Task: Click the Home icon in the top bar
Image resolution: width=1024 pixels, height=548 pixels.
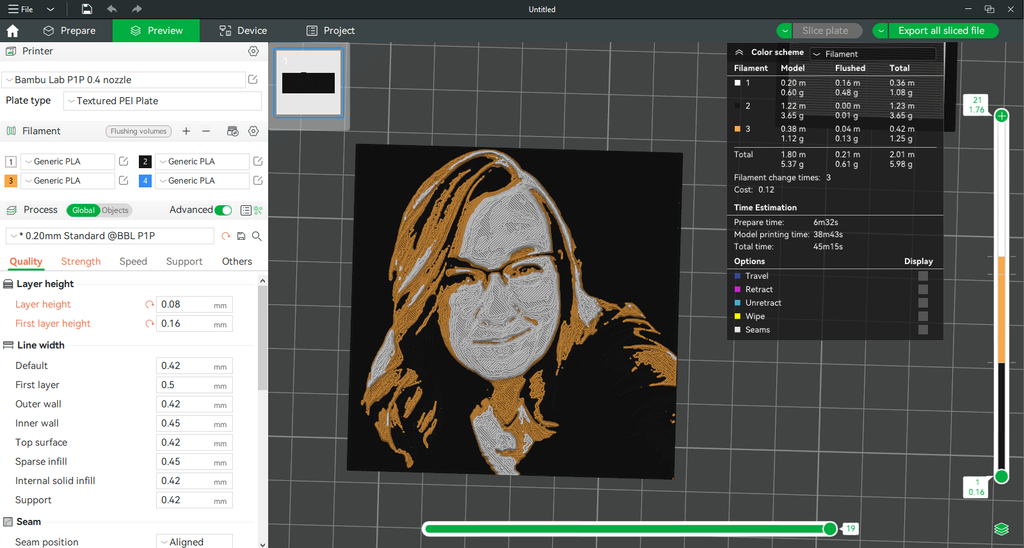Action: tap(13, 31)
